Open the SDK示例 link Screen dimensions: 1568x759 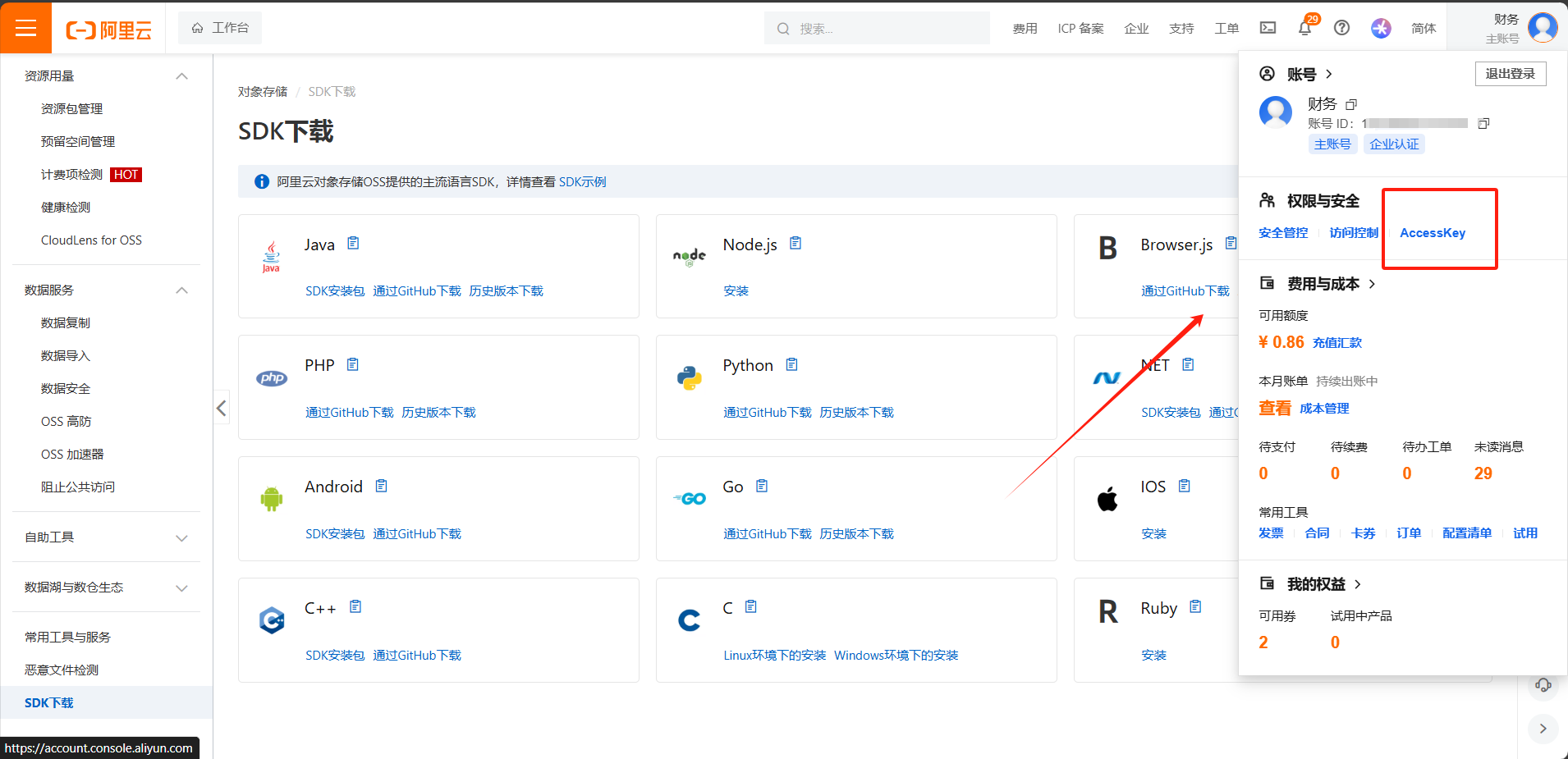[582, 182]
